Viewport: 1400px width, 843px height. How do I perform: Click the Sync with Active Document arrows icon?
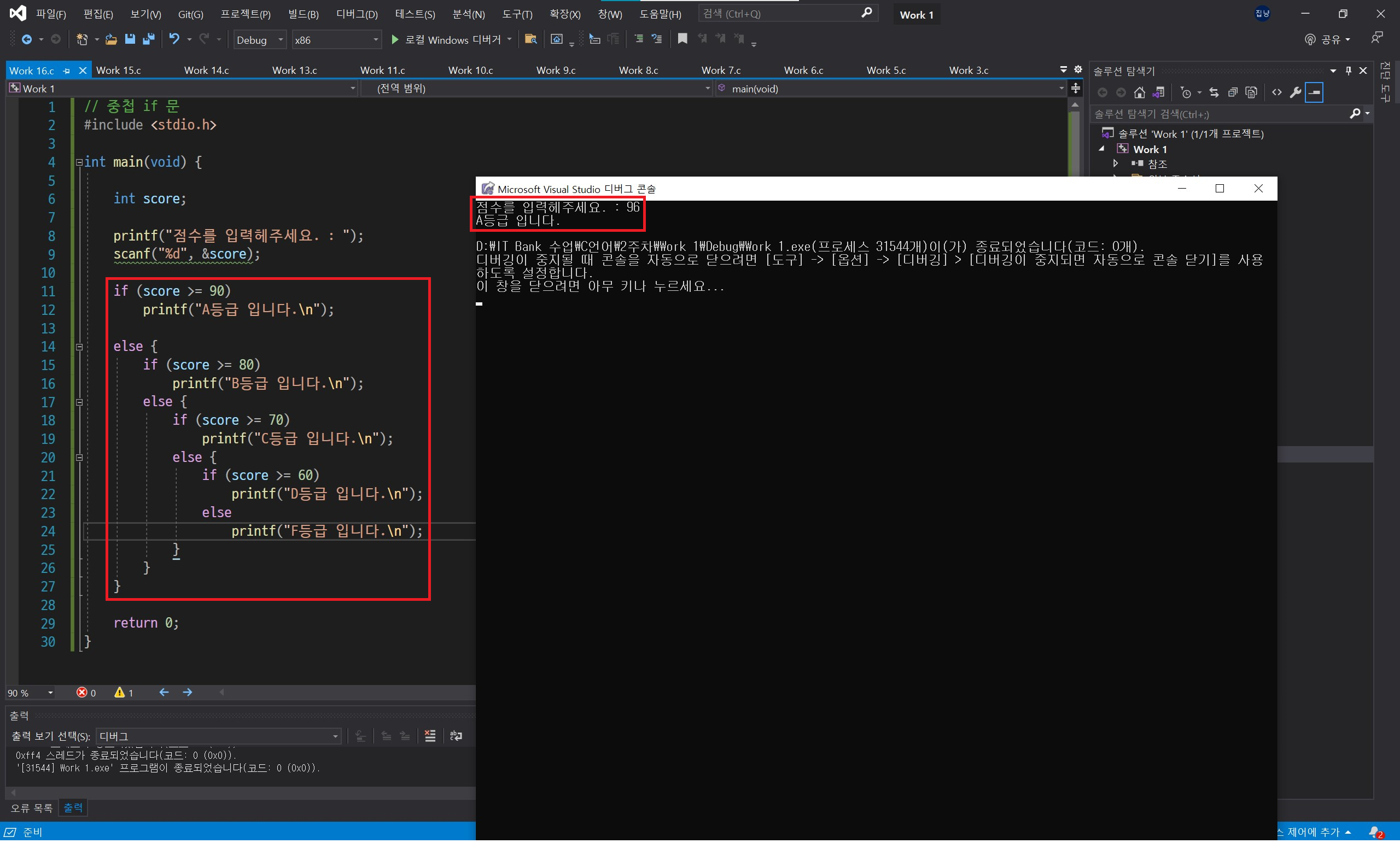(1214, 92)
